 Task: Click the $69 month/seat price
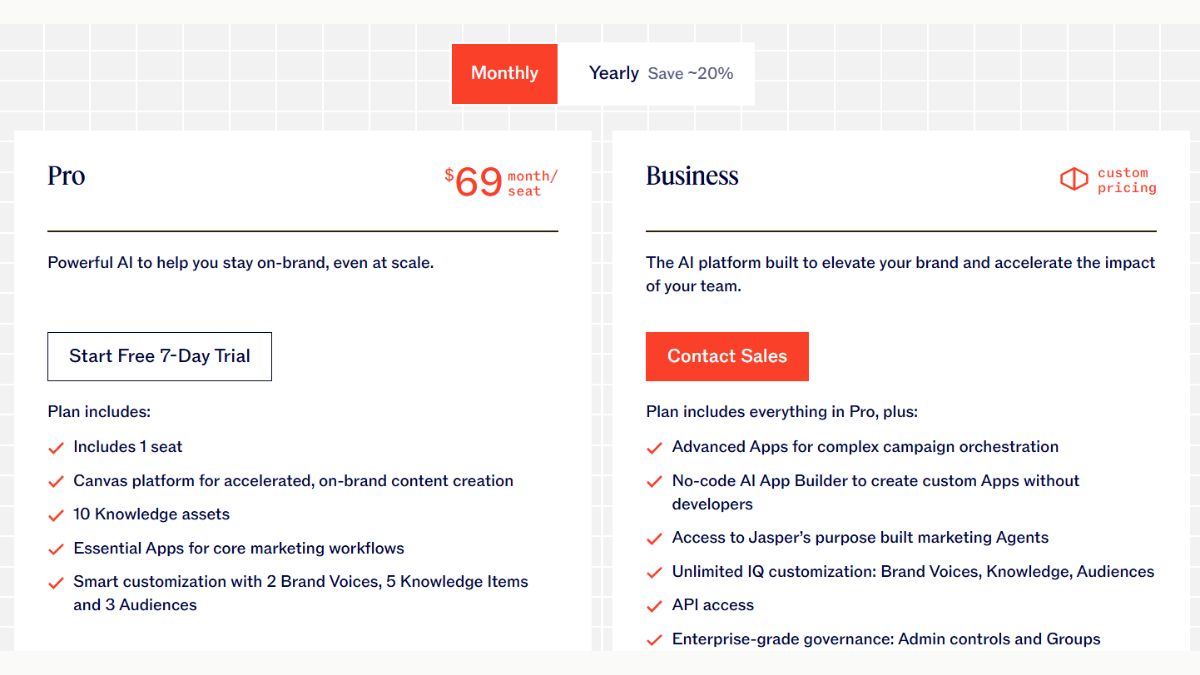coord(501,182)
